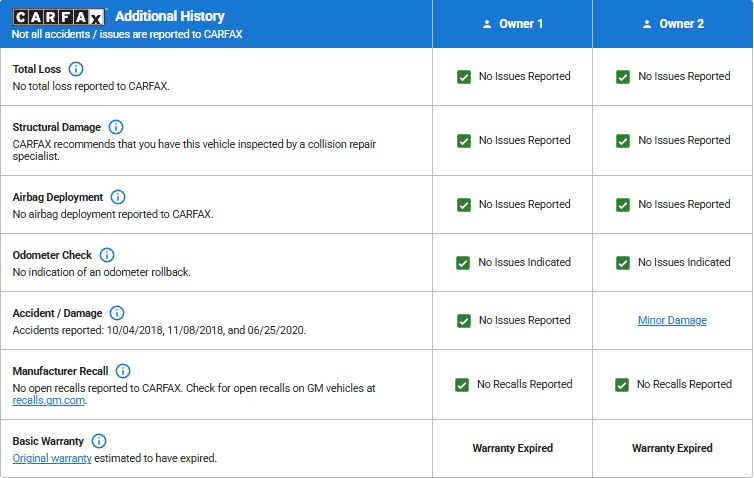Viewport: 754px width, 478px height.
Task: Open the Original warranty link
Action: 52,459
